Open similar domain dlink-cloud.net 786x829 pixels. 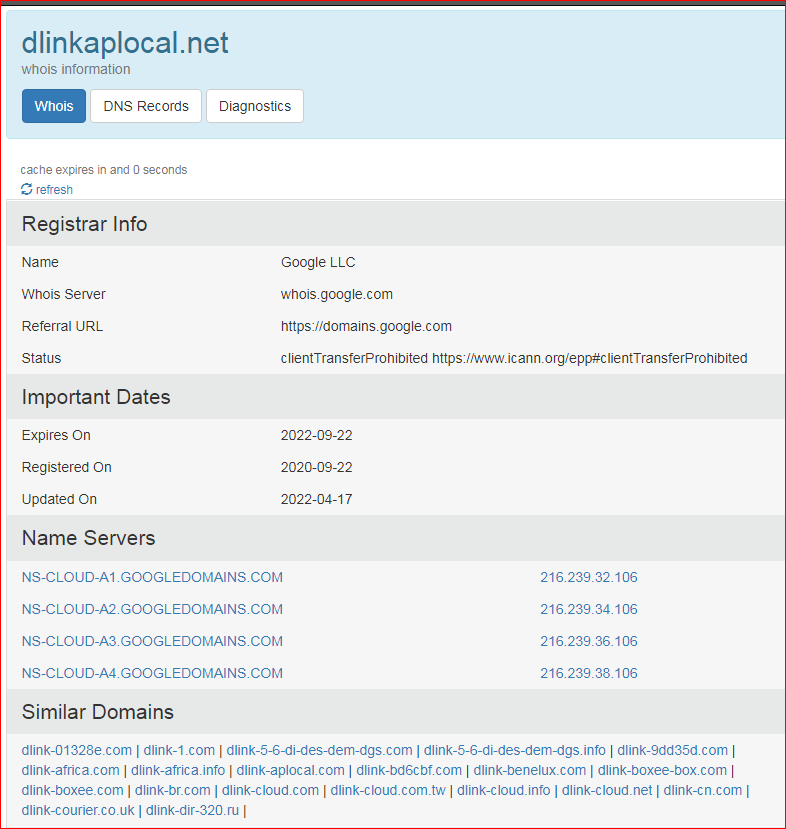pyautogui.click(x=607, y=790)
